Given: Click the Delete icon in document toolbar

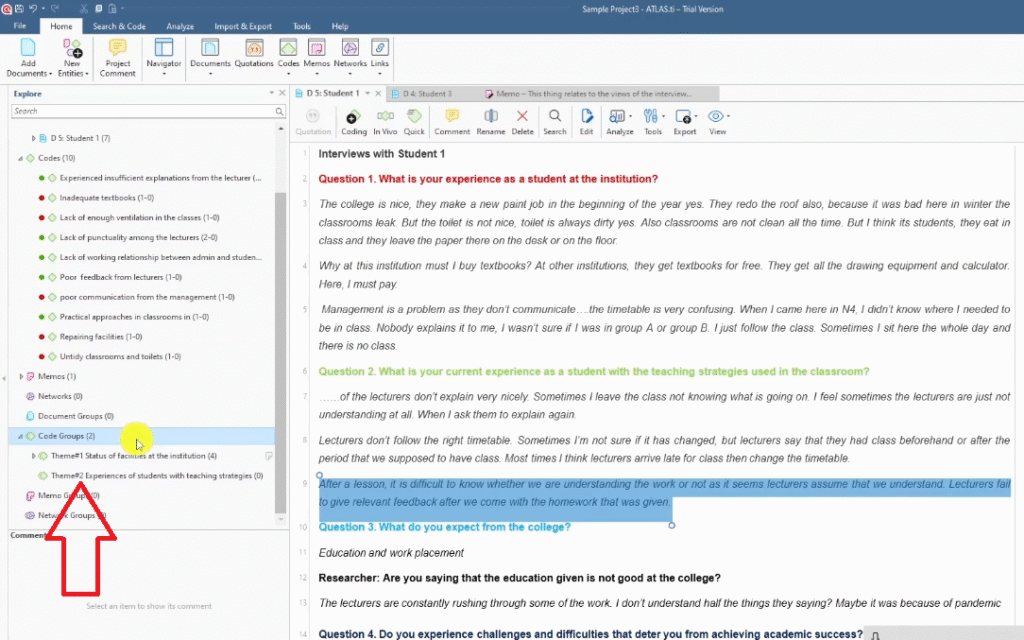Looking at the screenshot, I should (x=522, y=121).
